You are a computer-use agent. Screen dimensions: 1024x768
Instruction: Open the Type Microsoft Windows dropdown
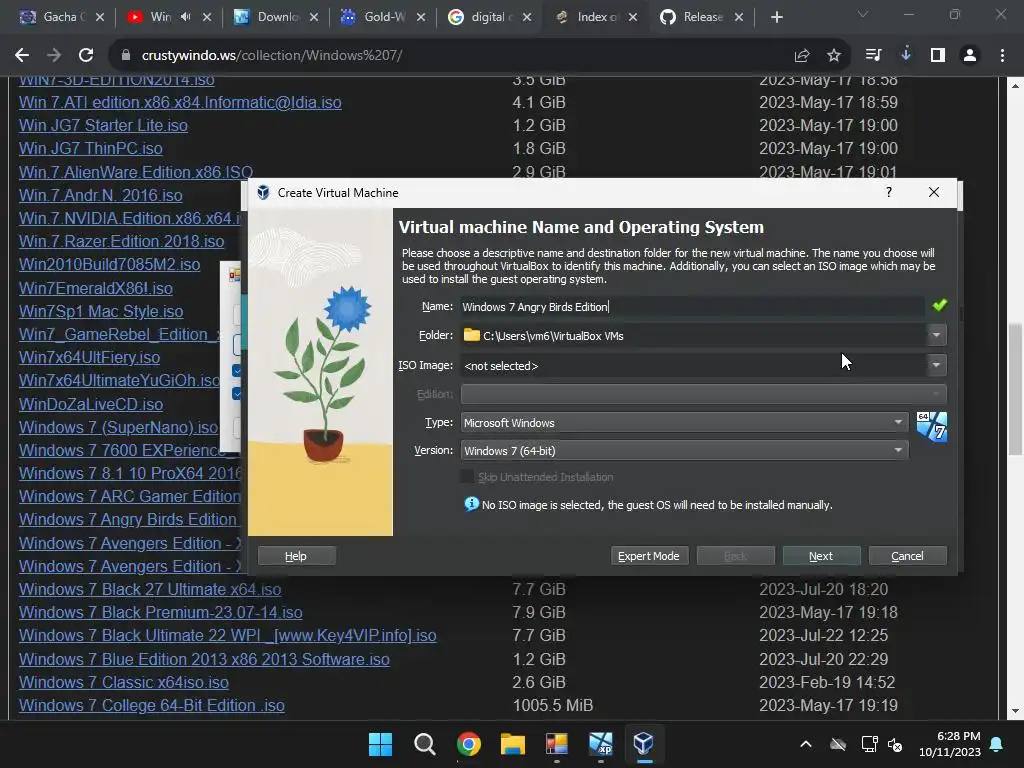(684, 423)
